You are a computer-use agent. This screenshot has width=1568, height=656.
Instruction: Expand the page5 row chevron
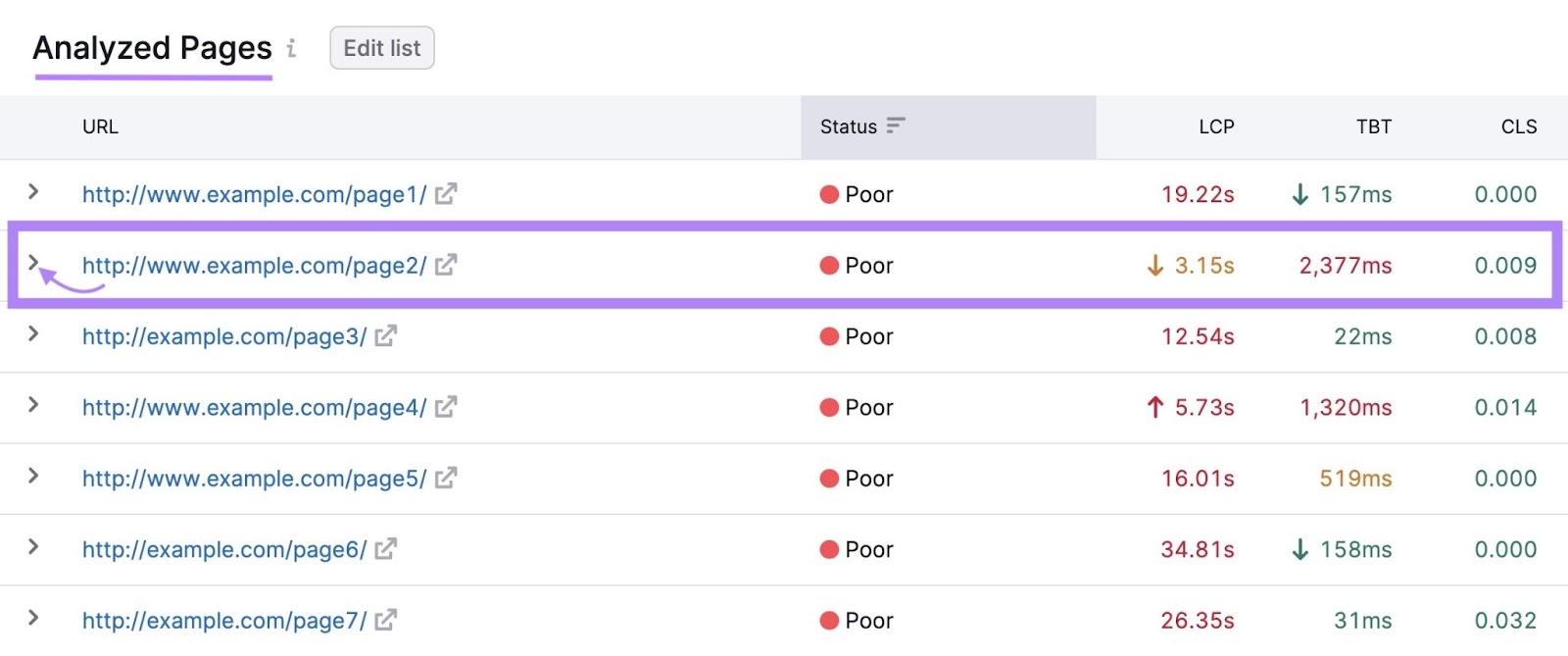pos(33,476)
